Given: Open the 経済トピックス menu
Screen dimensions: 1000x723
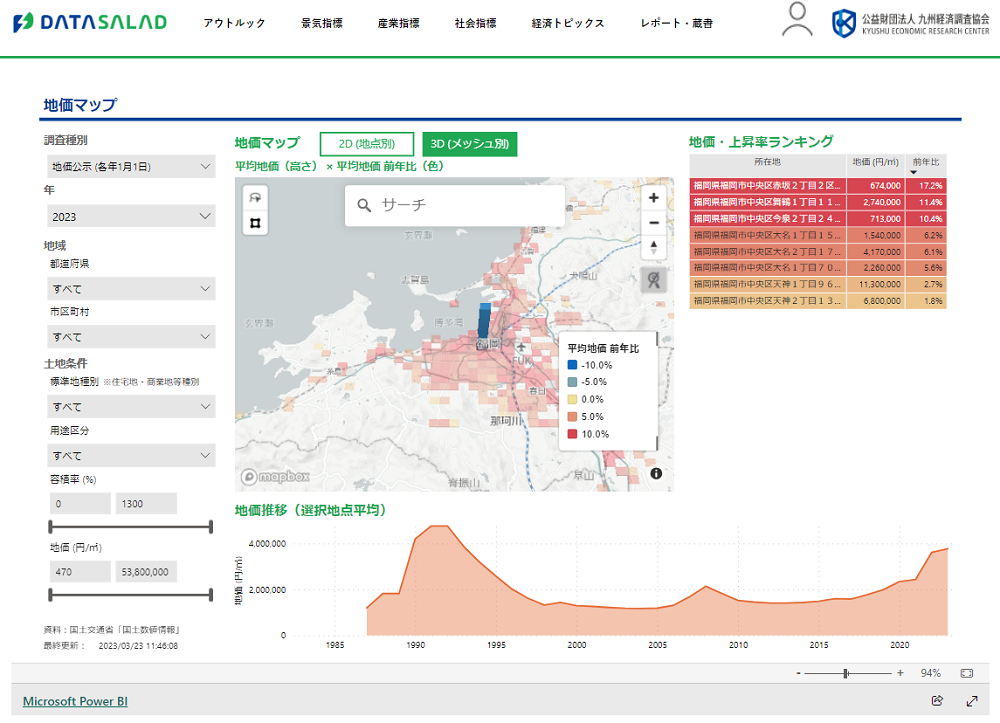Looking at the screenshot, I should (x=568, y=23).
